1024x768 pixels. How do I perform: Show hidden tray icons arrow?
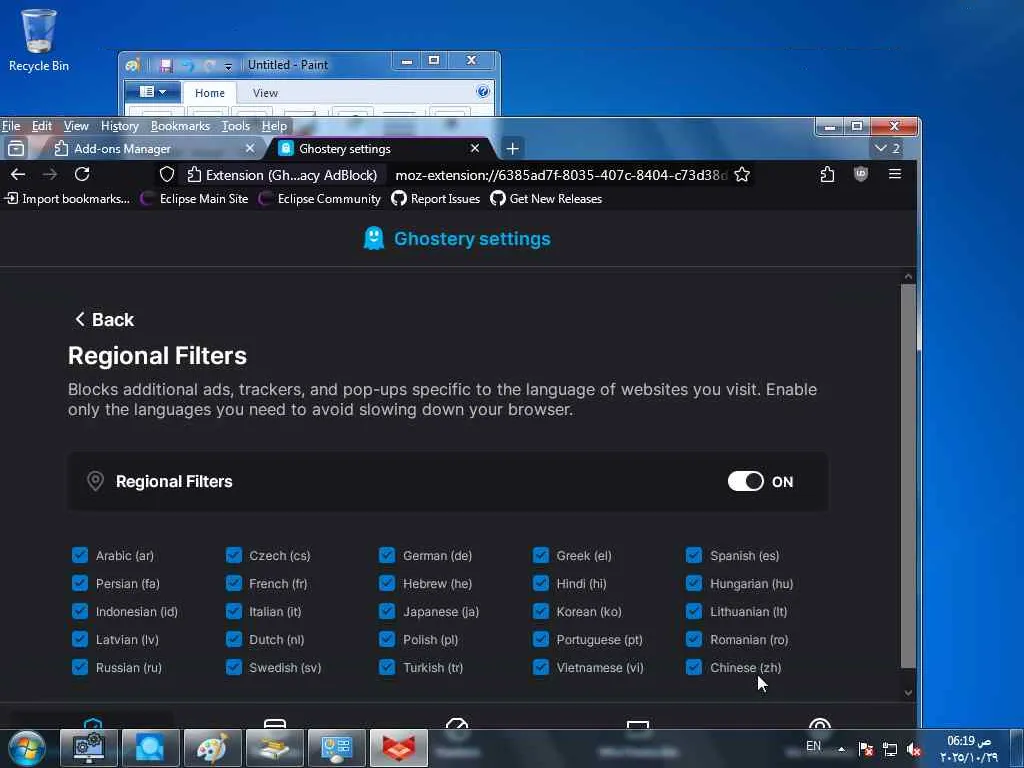(841, 749)
